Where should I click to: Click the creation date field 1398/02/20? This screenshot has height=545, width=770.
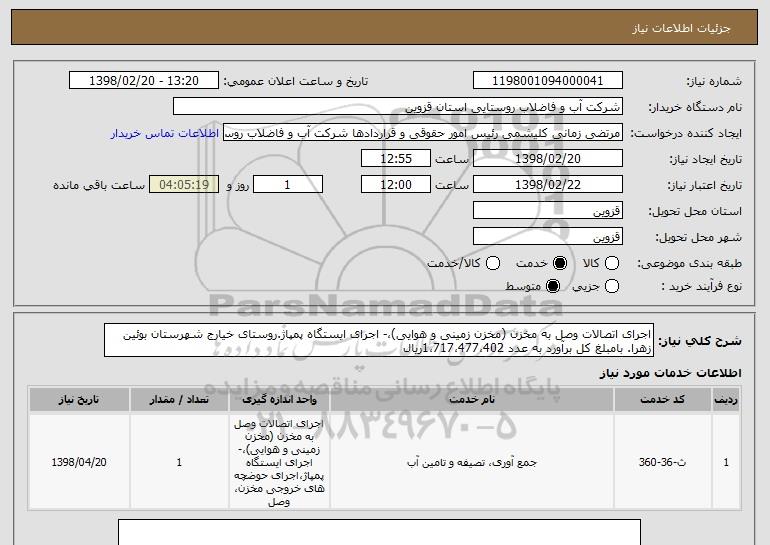(548, 159)
